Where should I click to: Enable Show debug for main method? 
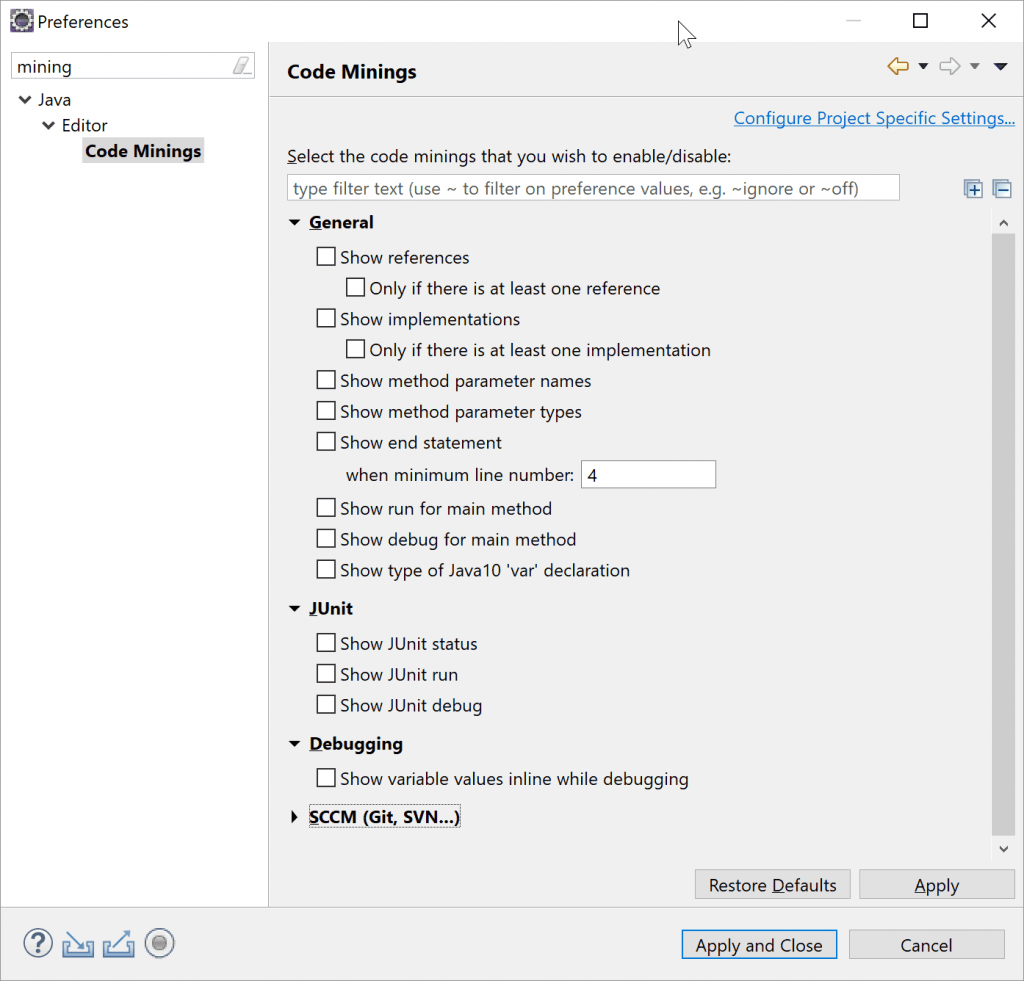click(x=326, y=538)
